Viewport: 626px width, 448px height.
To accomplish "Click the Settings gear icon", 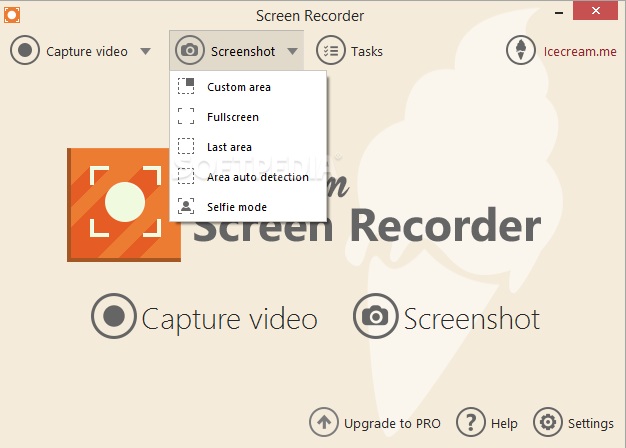I will [x=548, y=422].
